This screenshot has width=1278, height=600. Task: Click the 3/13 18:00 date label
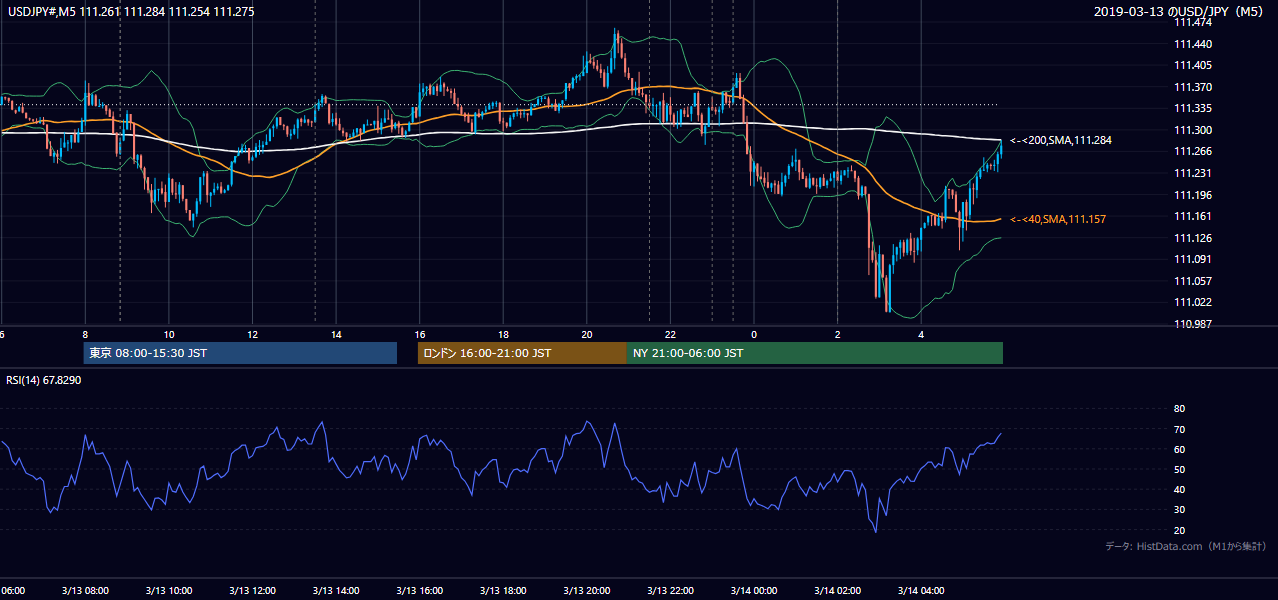[x=503, y=590]
